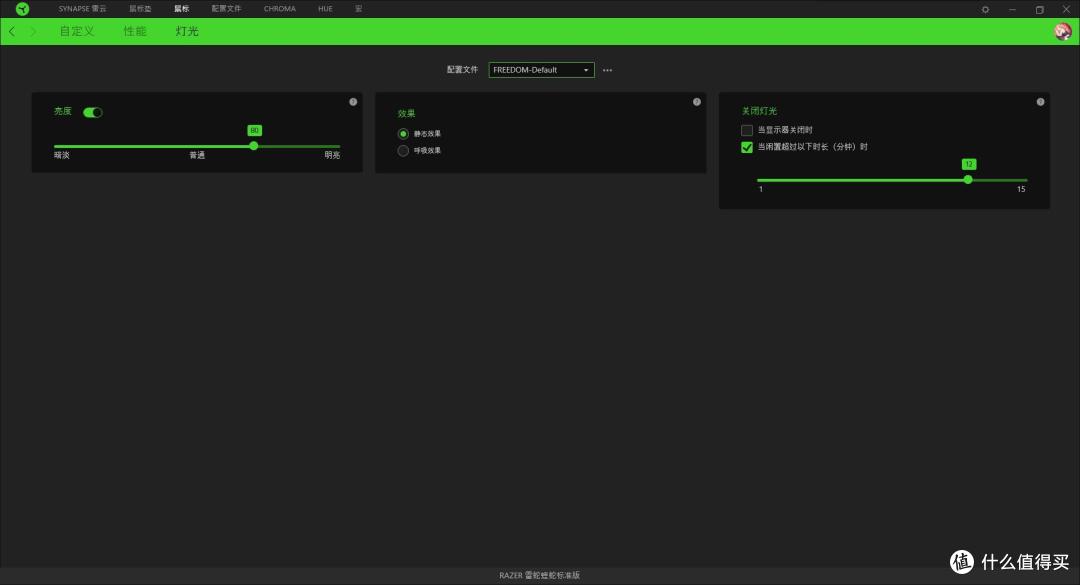Open help icon in 效果 panel

click(x=697, y=102)
